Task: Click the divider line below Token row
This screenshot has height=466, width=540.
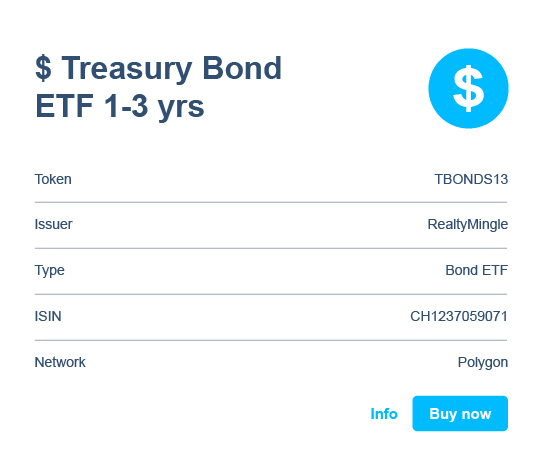Action: pyautogui.click(x=271, y=202)
